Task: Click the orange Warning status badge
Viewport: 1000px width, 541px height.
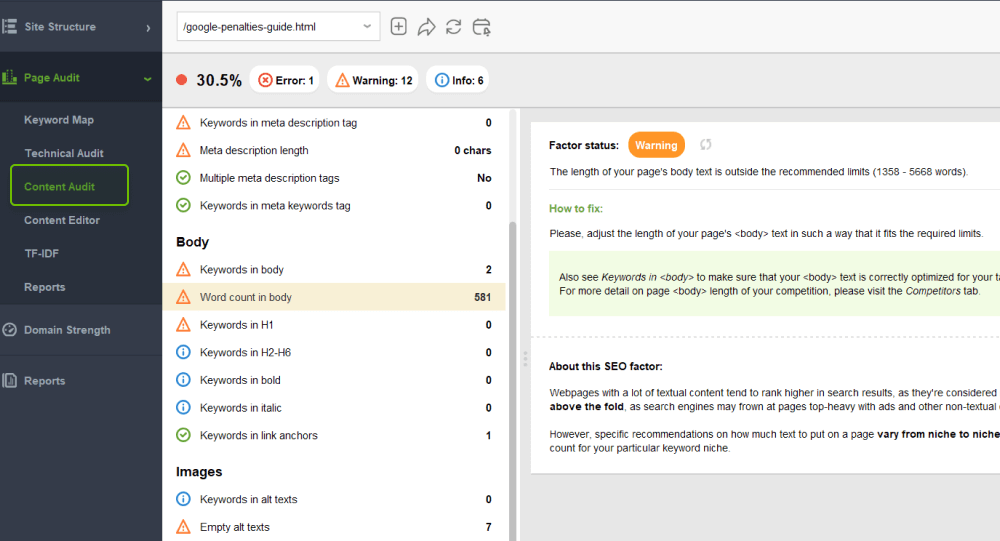Action: [x=656, y=145]
